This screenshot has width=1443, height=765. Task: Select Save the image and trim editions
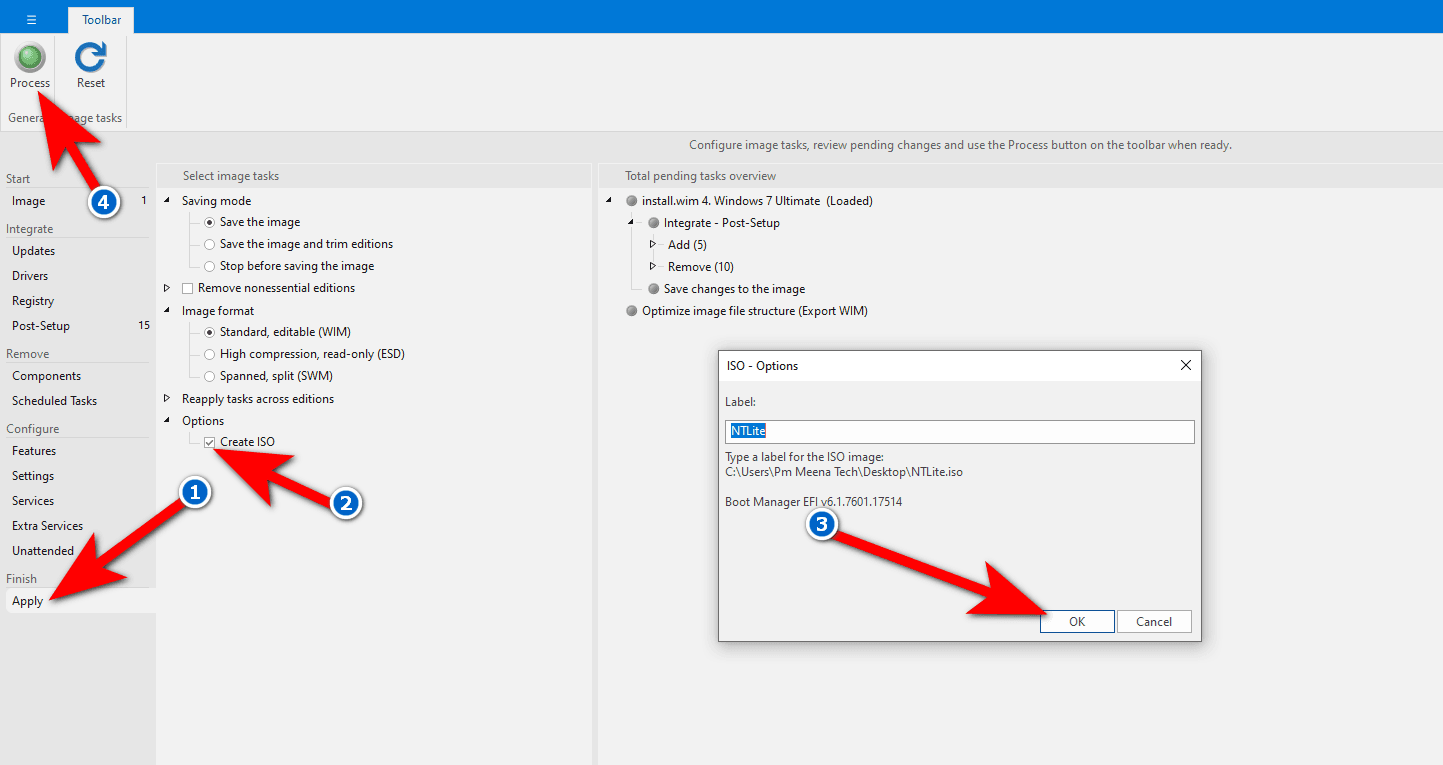click(x=209, y=244)
